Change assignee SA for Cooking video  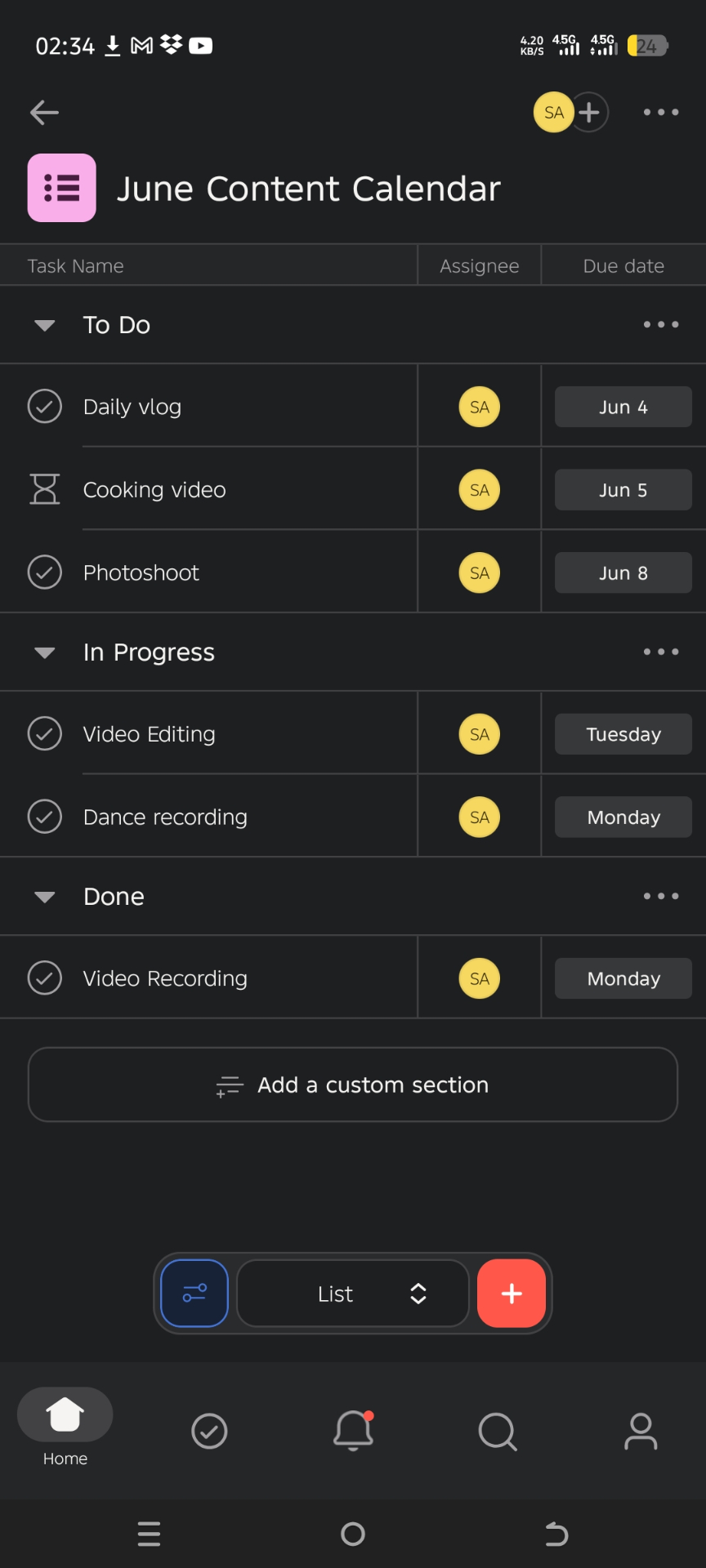[x=480, y=490]
